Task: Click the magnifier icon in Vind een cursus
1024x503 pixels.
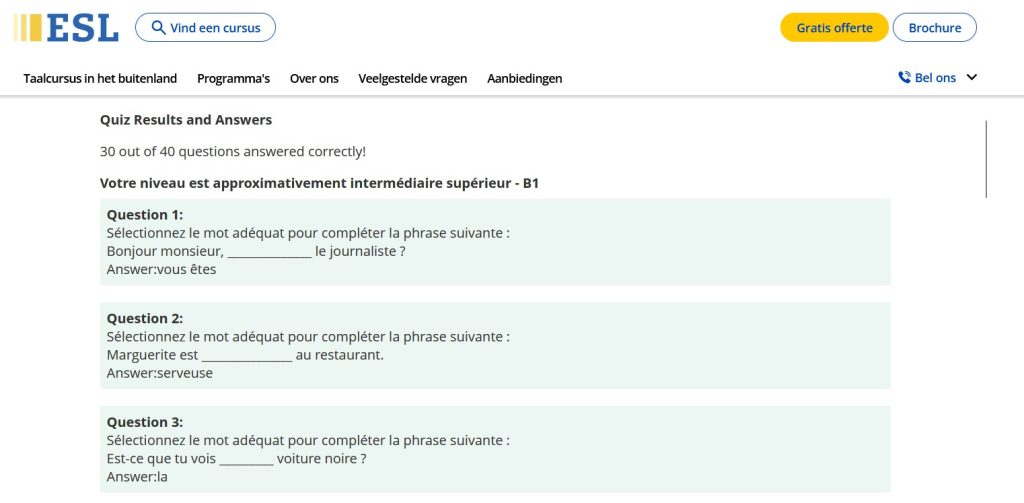Action: [158, 28]
